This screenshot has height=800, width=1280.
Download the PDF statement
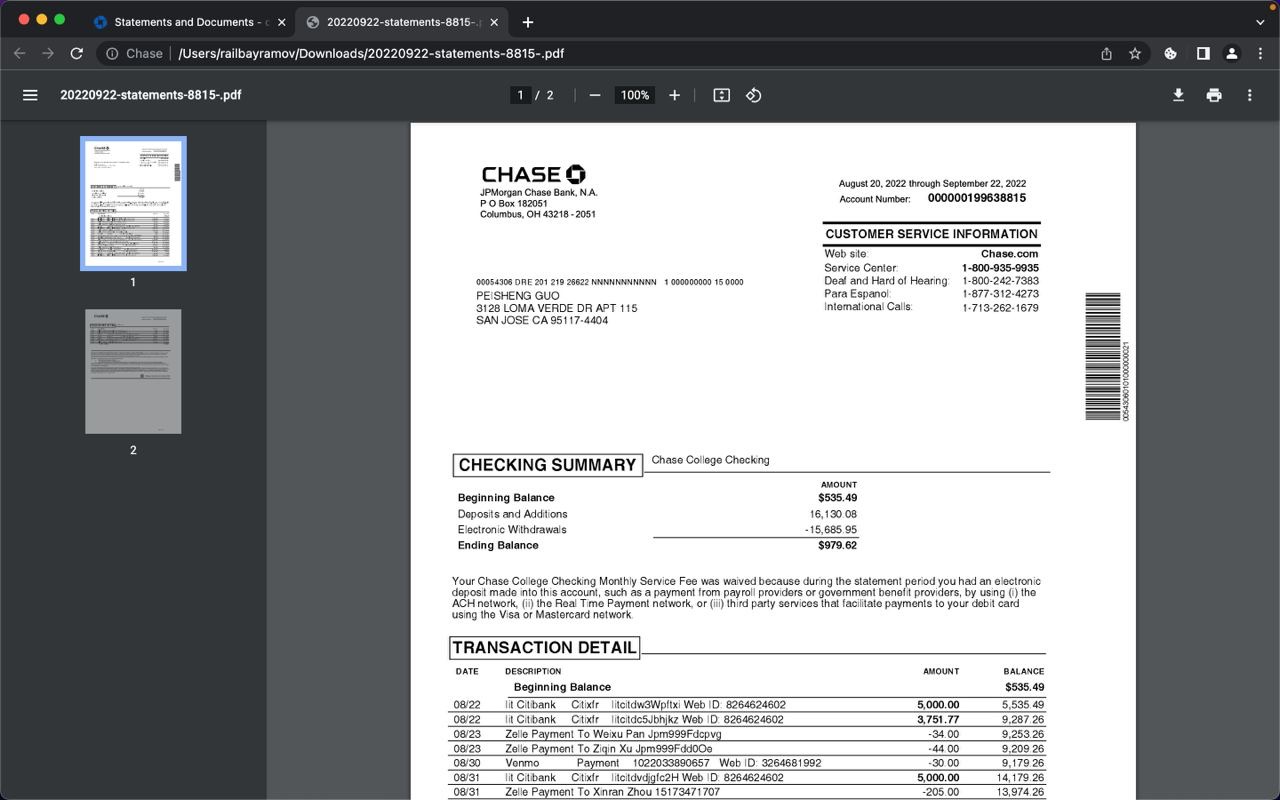click(1178, 95)
